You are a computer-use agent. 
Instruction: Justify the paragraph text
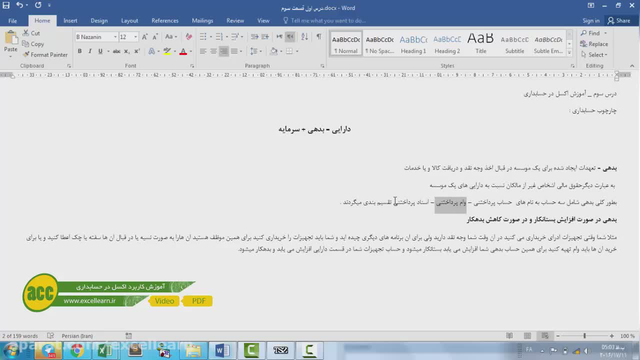pyautogui.click(x=234, y=51)
